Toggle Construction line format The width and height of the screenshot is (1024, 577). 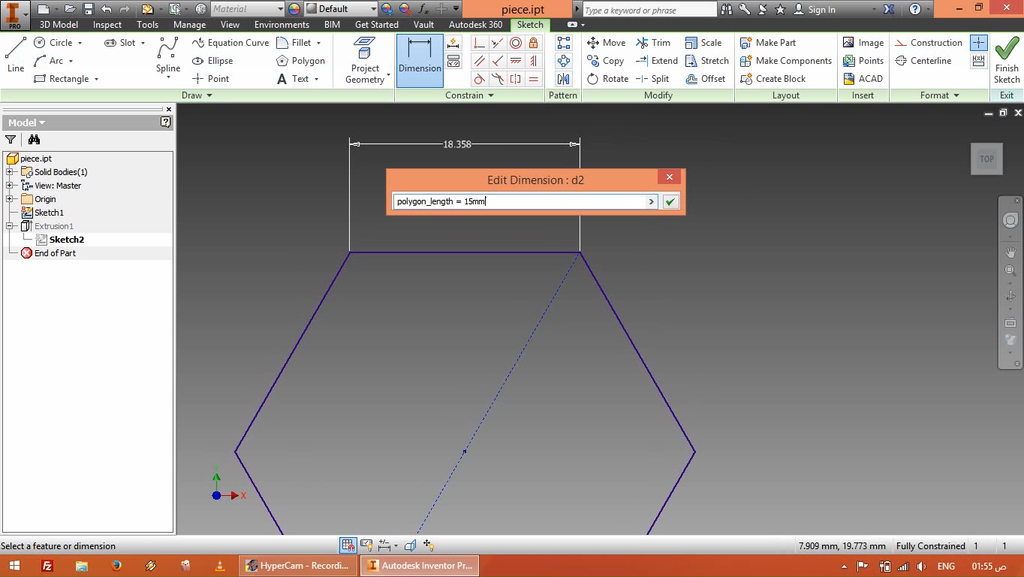[929, 42]
